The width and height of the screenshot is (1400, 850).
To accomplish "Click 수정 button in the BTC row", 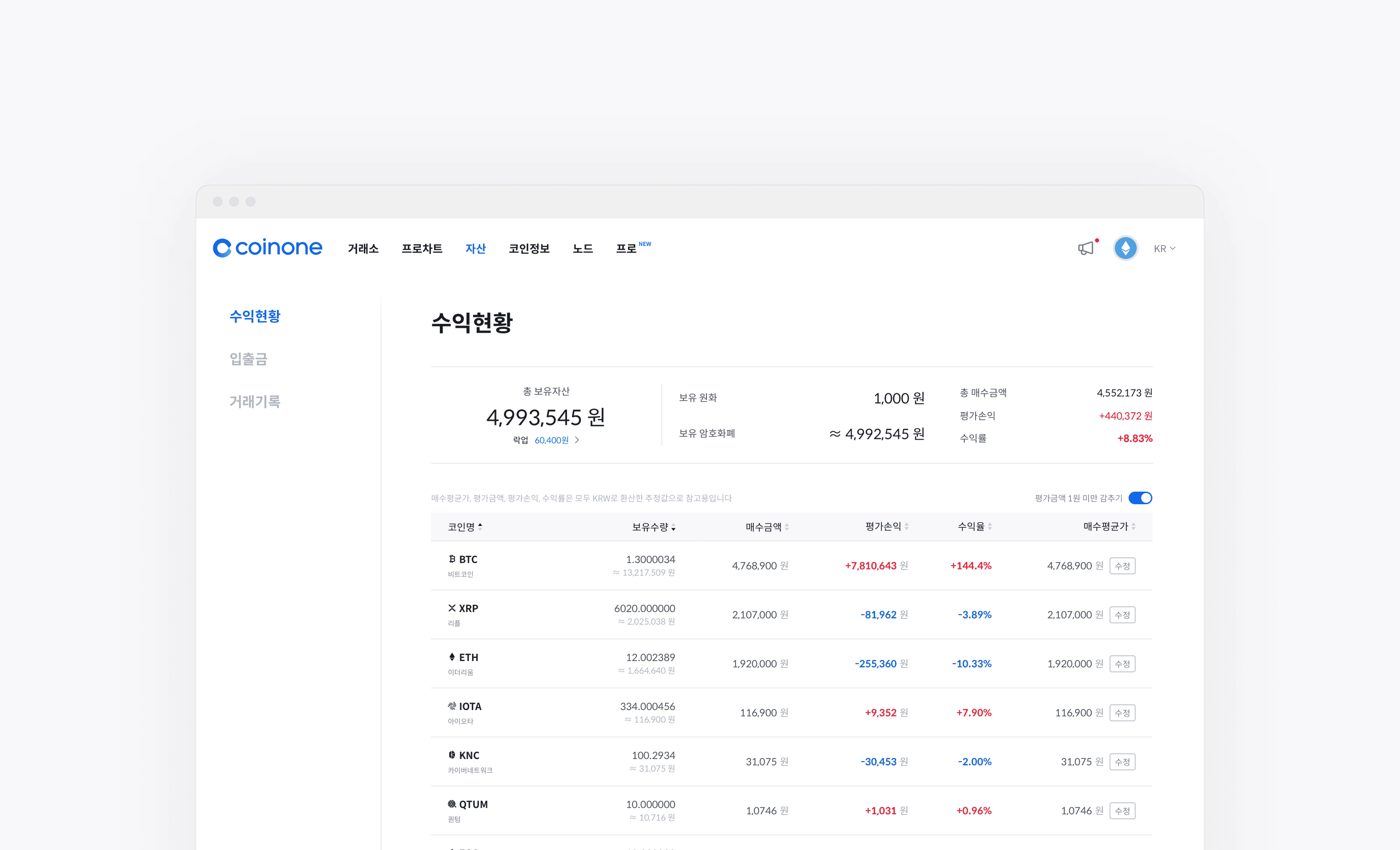I will click(x=1122, y=566).
